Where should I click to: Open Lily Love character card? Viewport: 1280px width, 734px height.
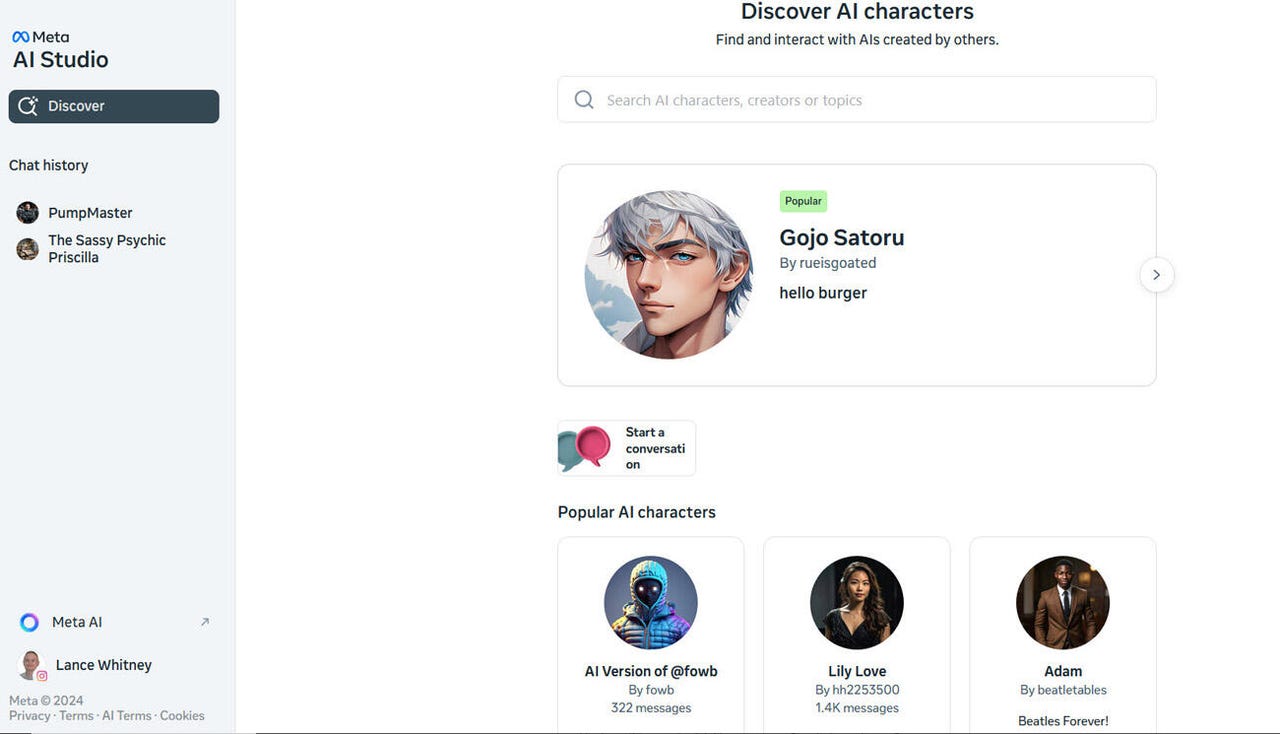(x=857, y=635)
